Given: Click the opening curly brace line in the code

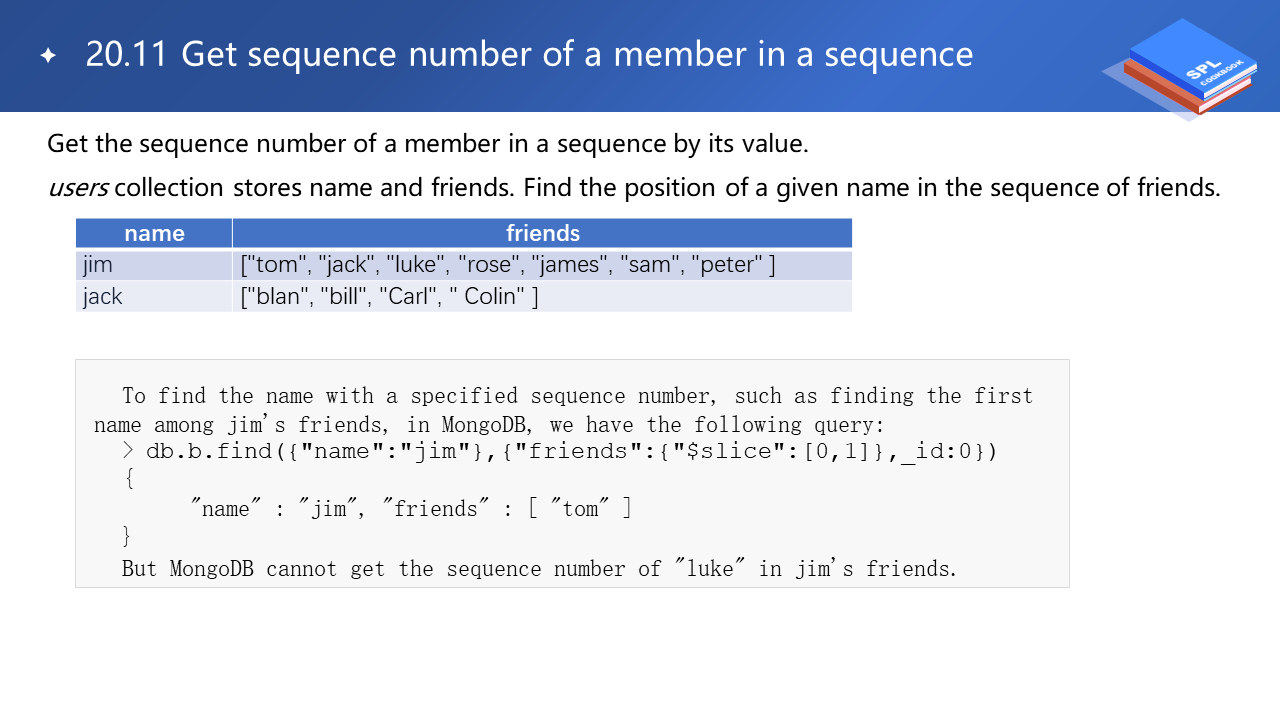Looking at the screenshot, I should pos(128,479).
